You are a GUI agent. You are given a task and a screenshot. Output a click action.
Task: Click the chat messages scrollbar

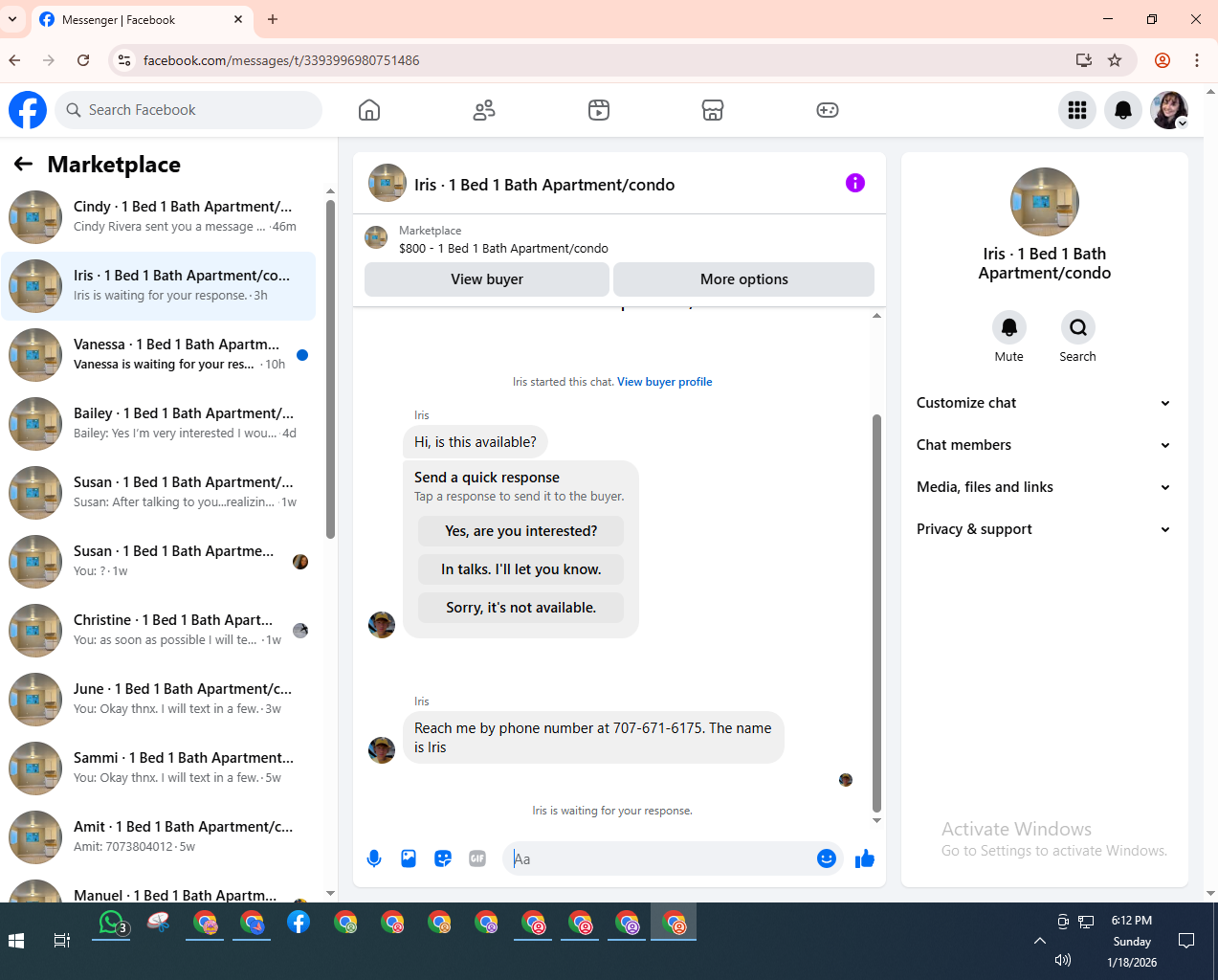click(876, 612)
